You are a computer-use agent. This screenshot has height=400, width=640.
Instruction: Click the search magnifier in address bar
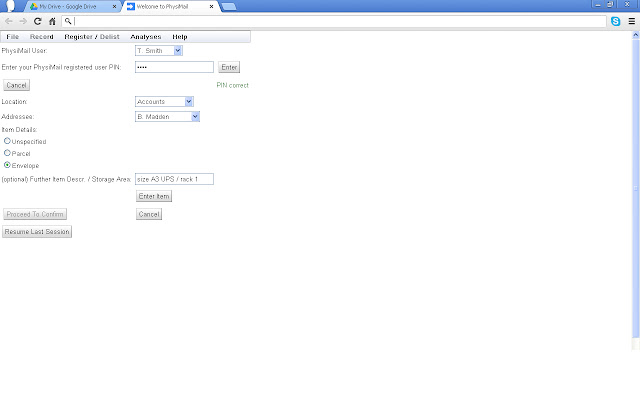[x=68, y=21]
